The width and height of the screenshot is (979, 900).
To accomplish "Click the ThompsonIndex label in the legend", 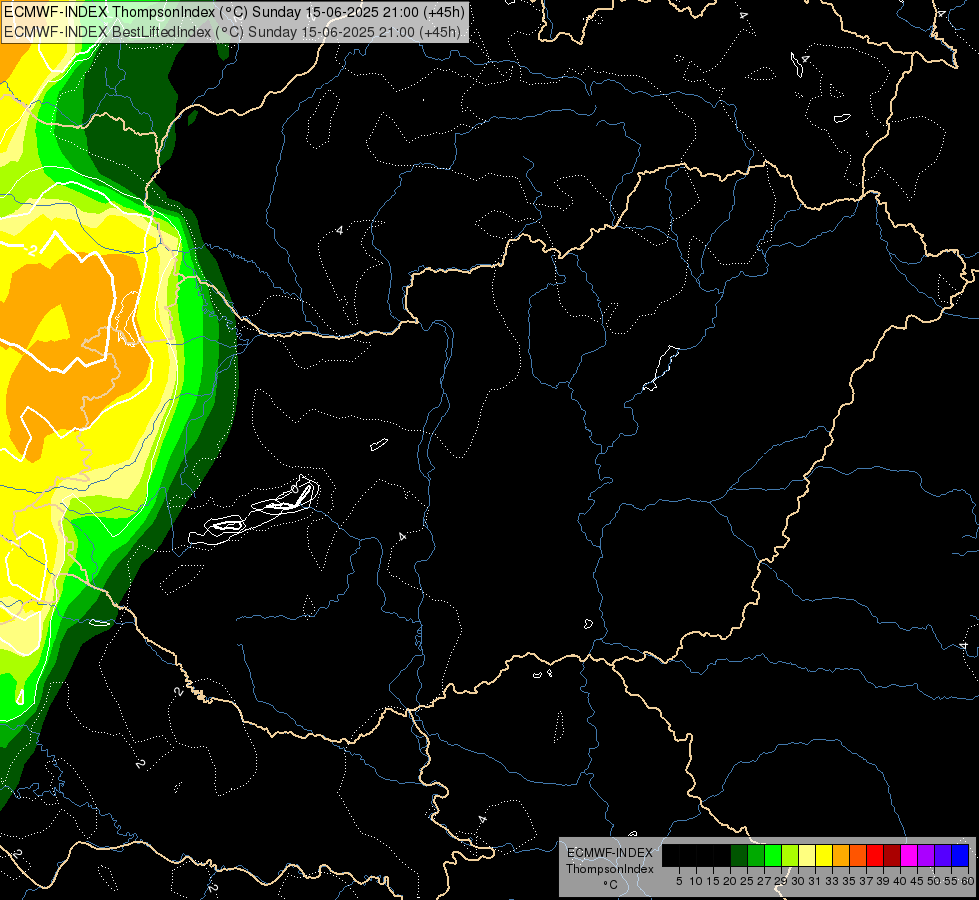I will coord(609,869).
